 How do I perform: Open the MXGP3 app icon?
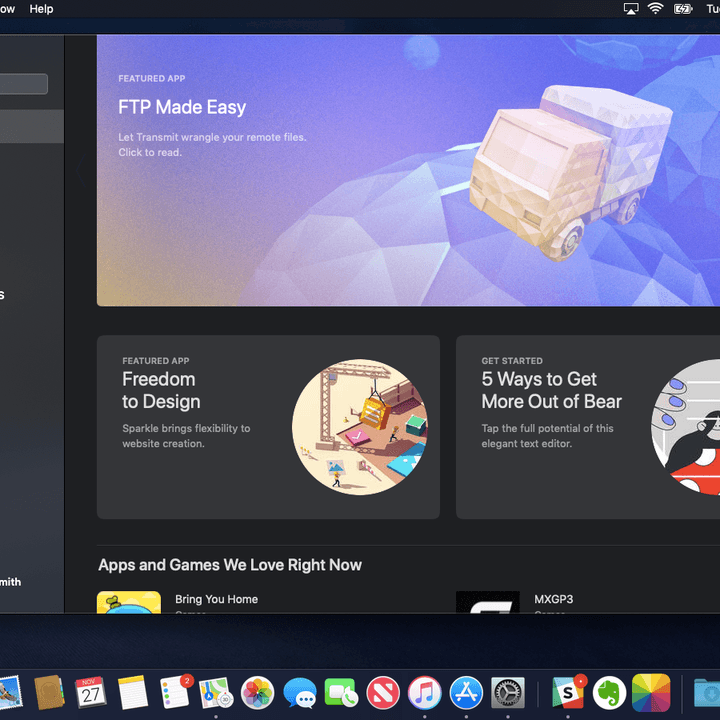[488, 602]
